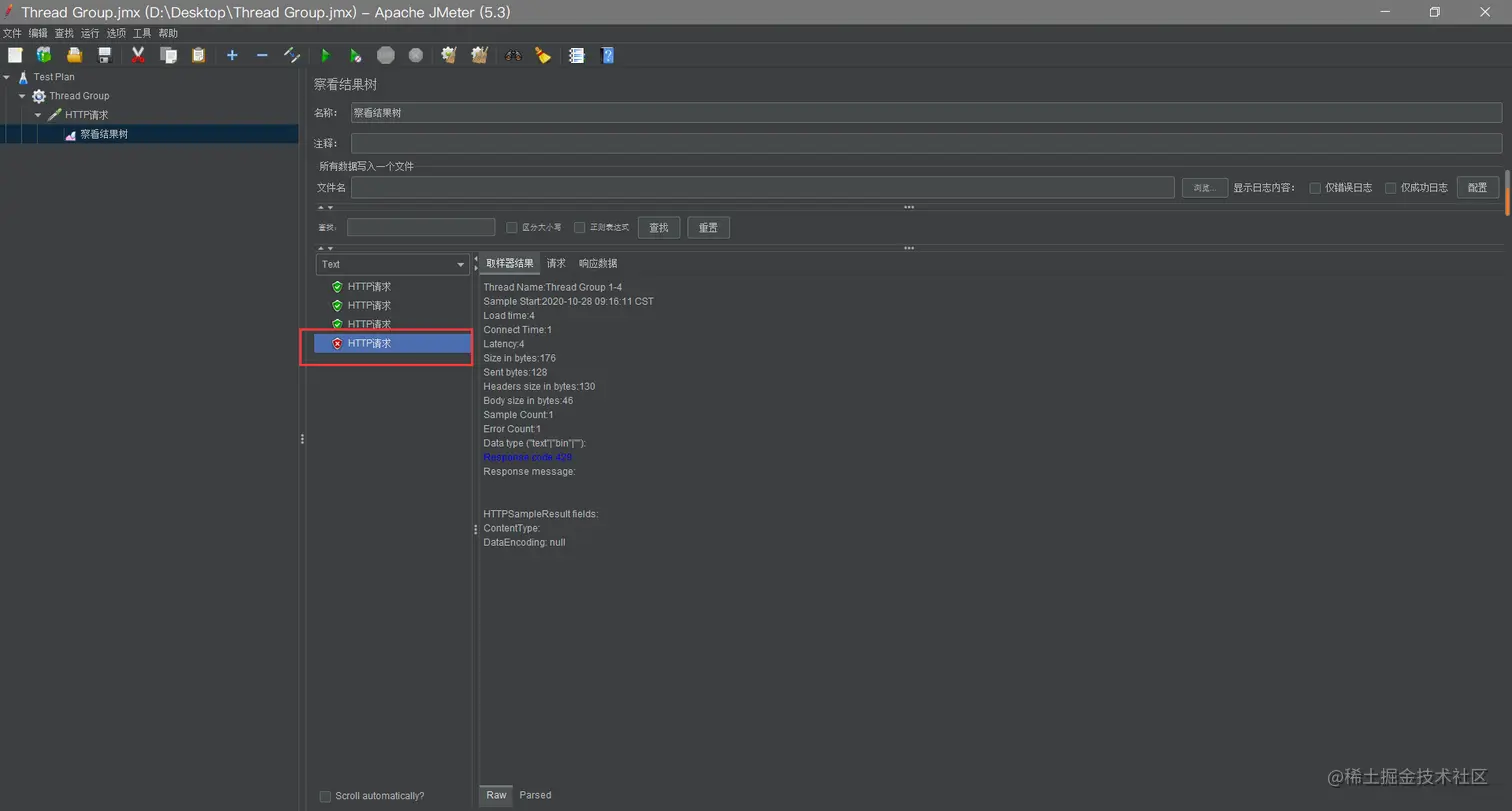Collapse the Test Plan tree arrow

tap(7, 77)
